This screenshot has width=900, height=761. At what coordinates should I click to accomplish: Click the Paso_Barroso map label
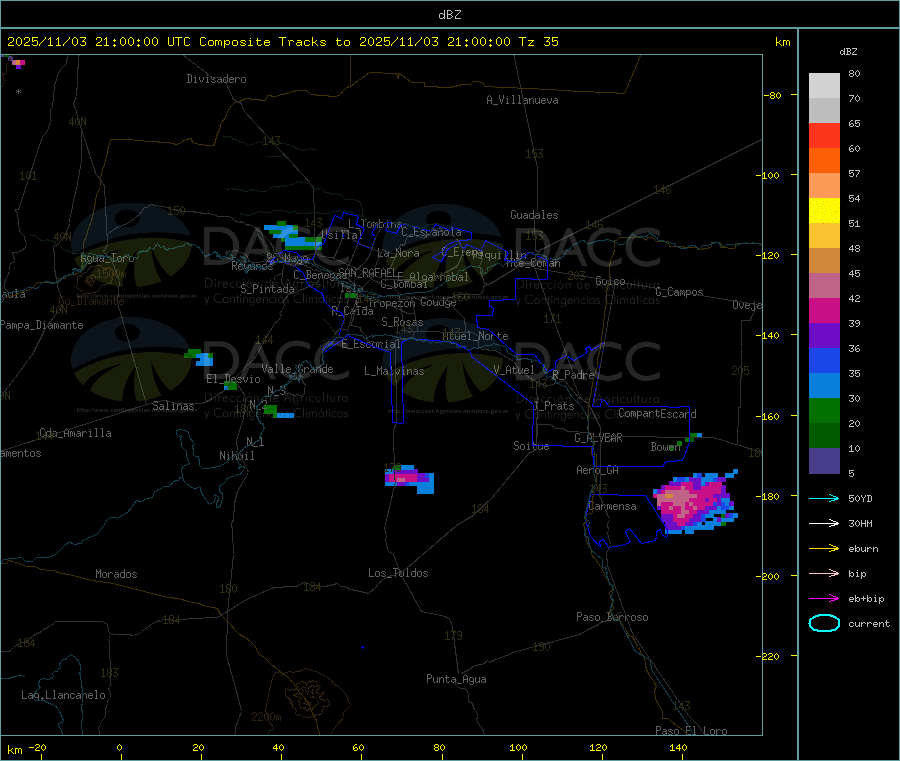612,617
